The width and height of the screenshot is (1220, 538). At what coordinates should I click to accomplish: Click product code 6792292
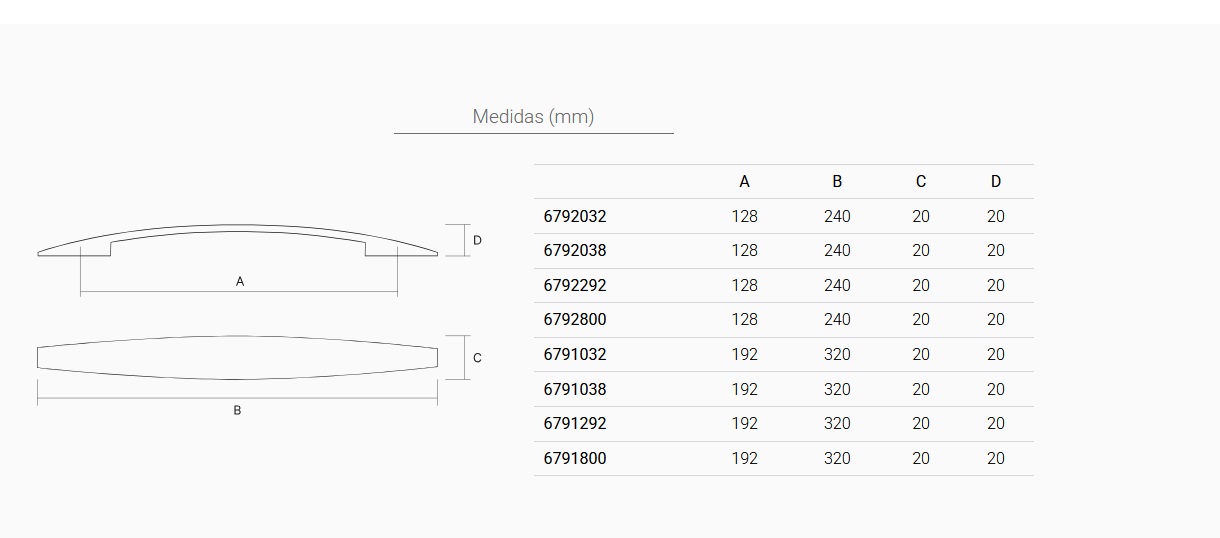tap(575, 285)
